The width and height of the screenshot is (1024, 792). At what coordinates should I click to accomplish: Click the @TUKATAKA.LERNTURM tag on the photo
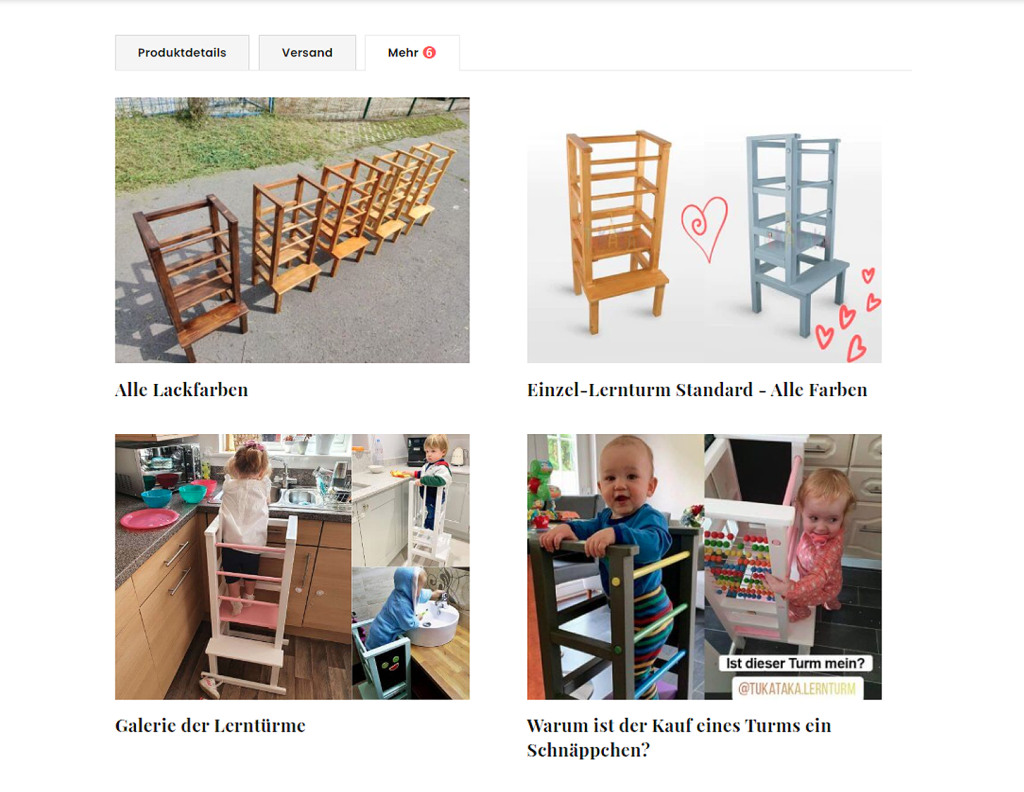pos(797,688)
